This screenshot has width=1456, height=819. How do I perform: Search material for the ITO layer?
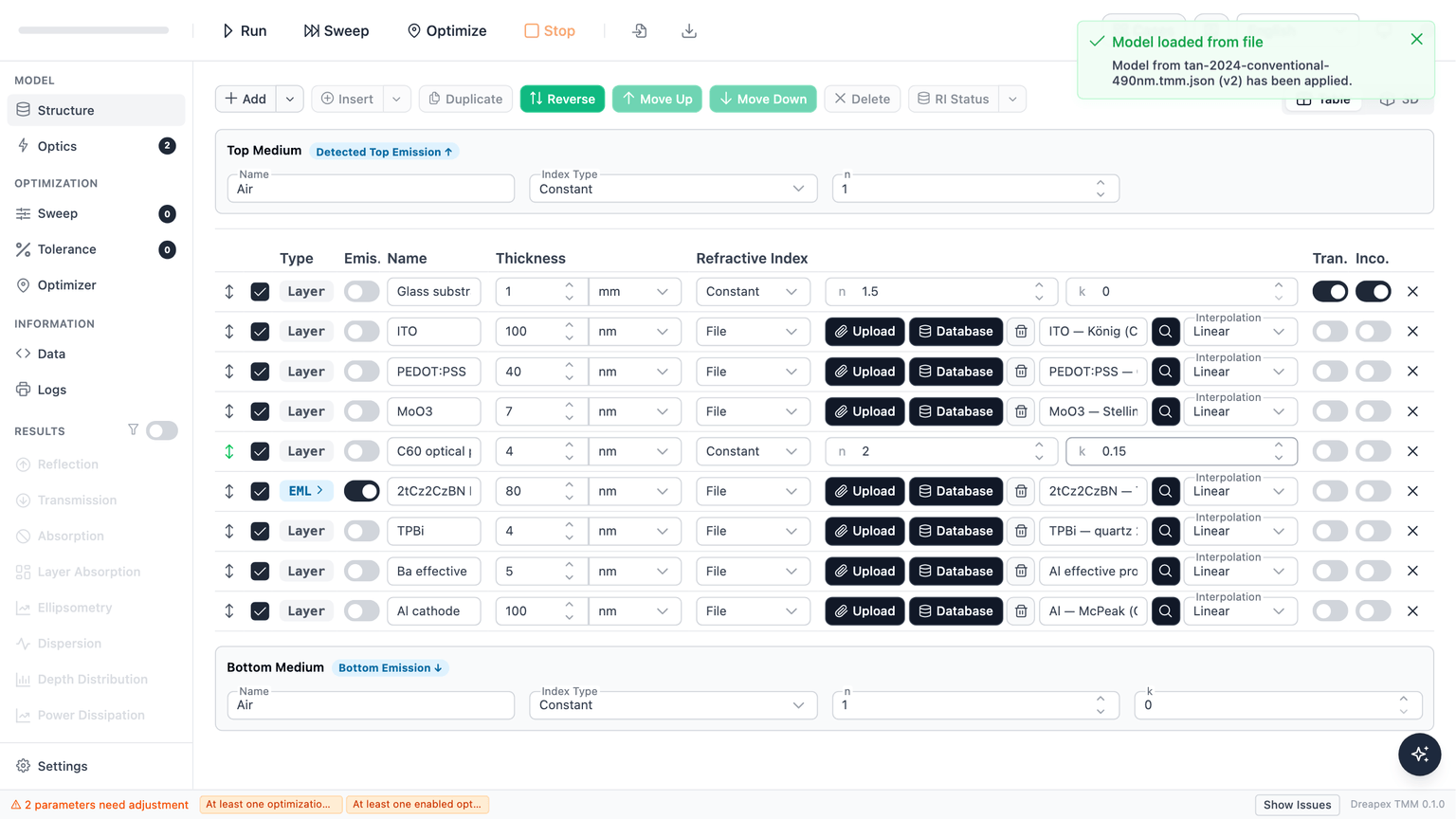1165,332
